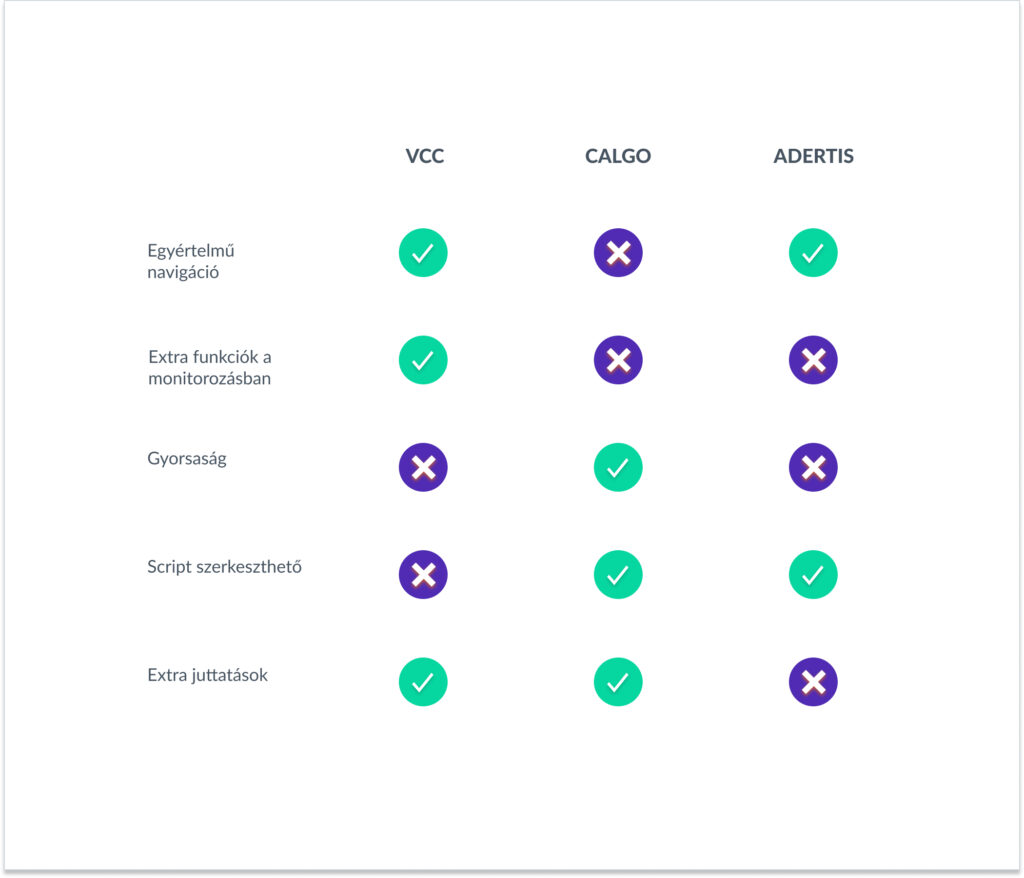Click CALGO checkmark for Extra juttatások

618,682
